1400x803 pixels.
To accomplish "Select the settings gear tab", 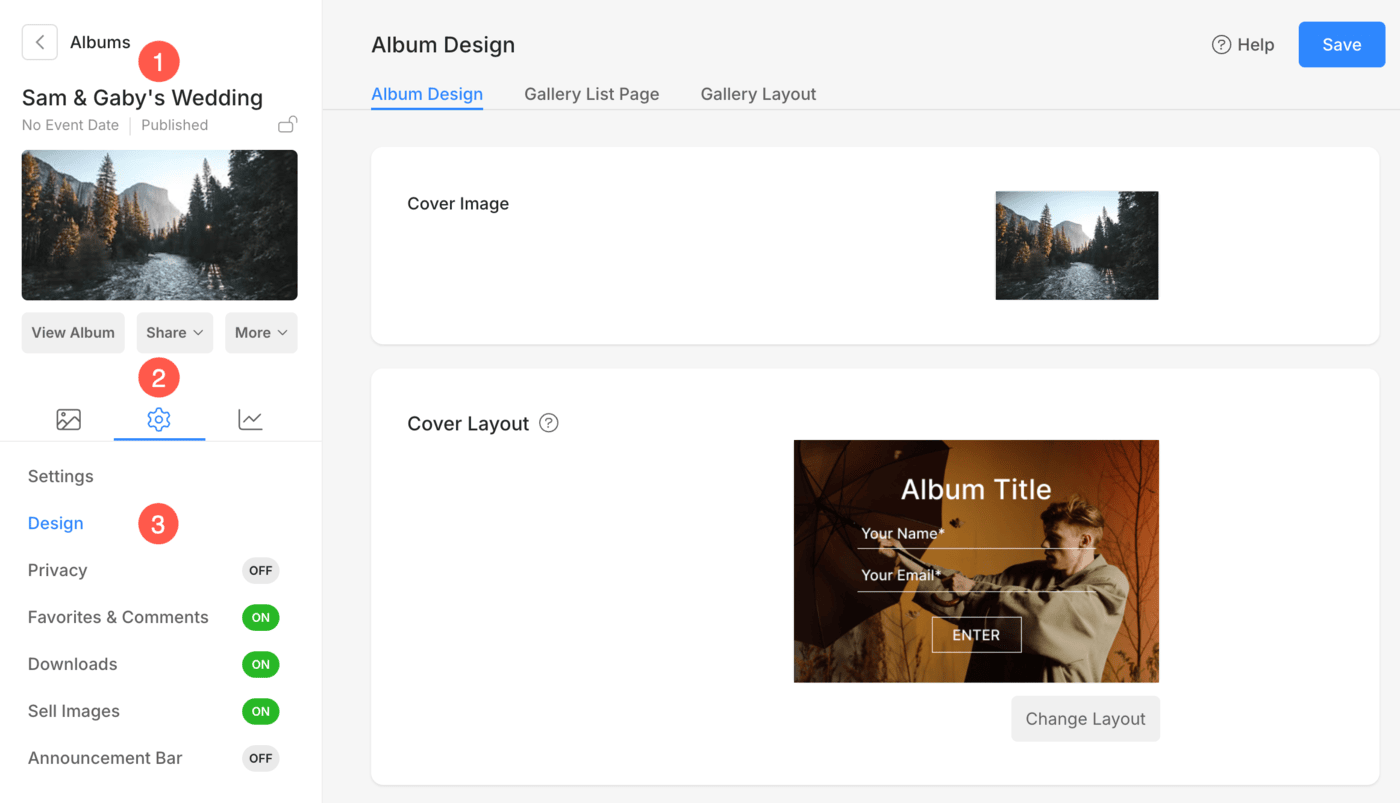I will (159, 420).
